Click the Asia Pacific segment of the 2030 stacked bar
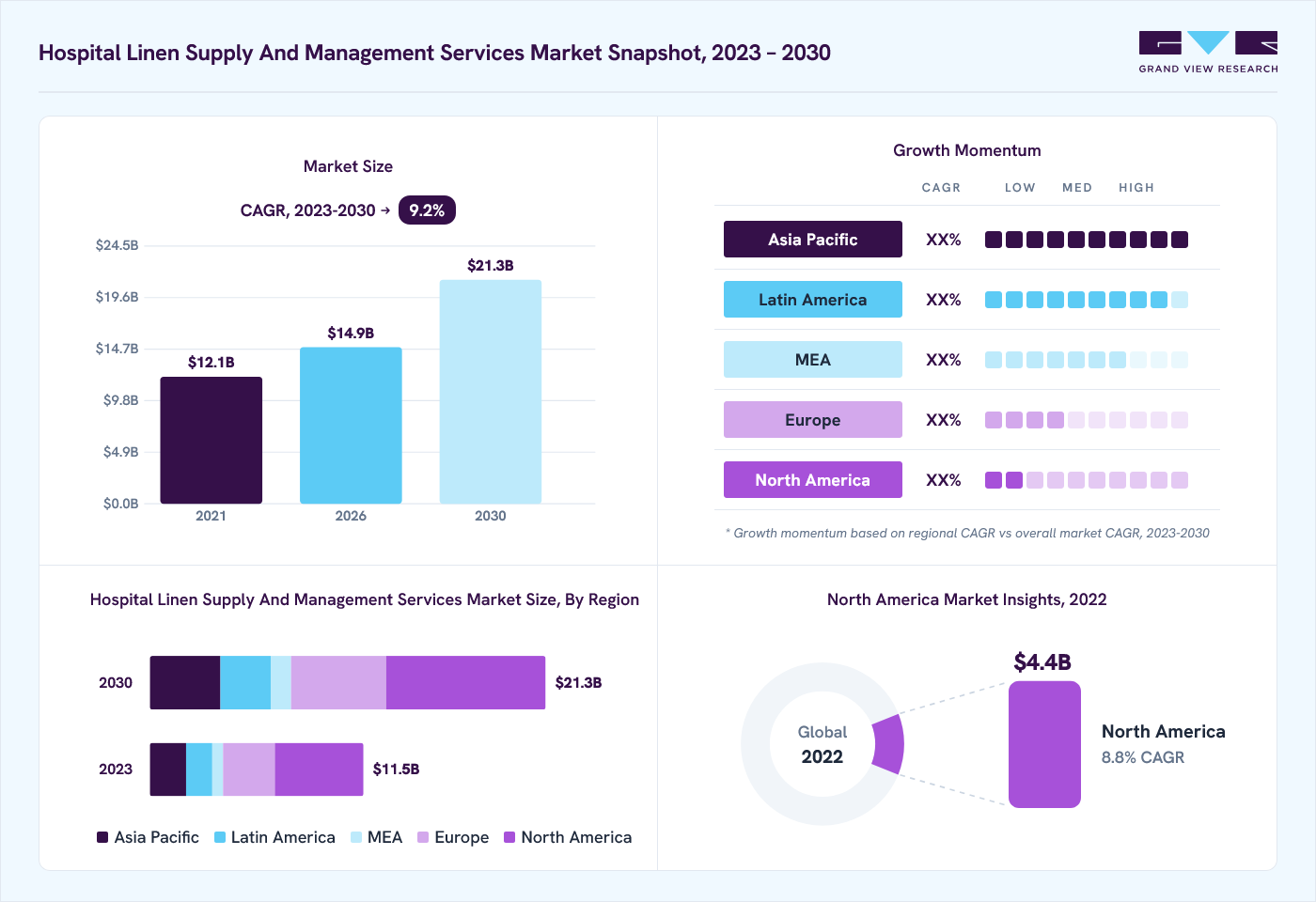The width and height of the screenshot is (1316, 902). tap(185, 682)
